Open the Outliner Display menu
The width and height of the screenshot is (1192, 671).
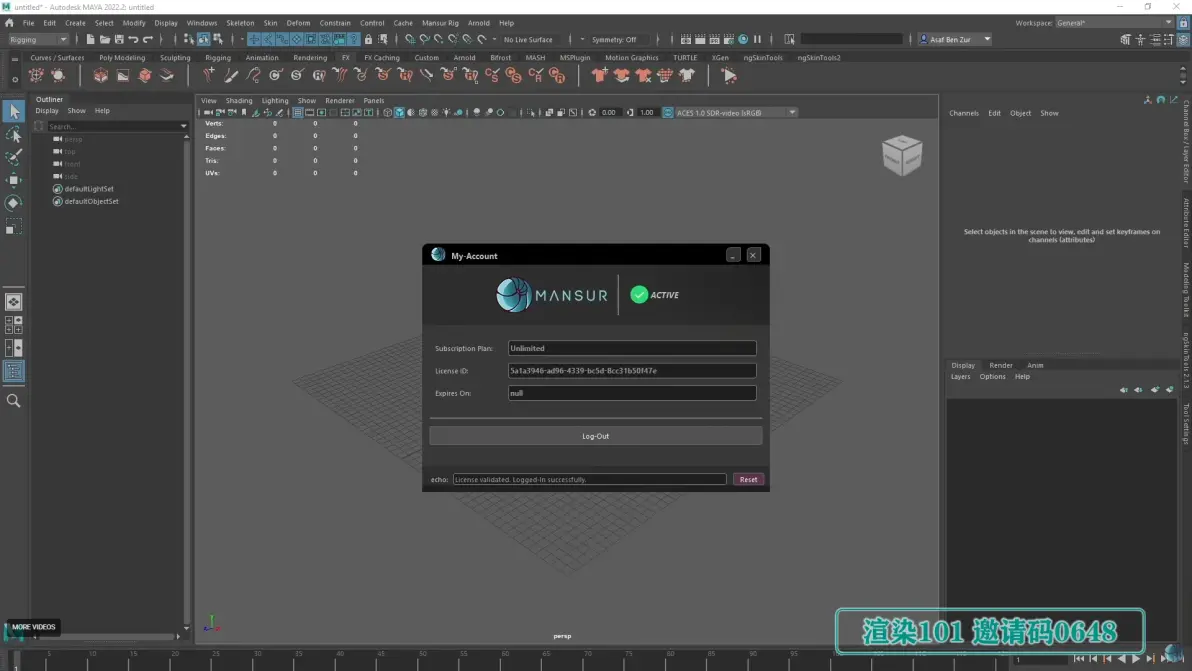[x=46, y=111]
